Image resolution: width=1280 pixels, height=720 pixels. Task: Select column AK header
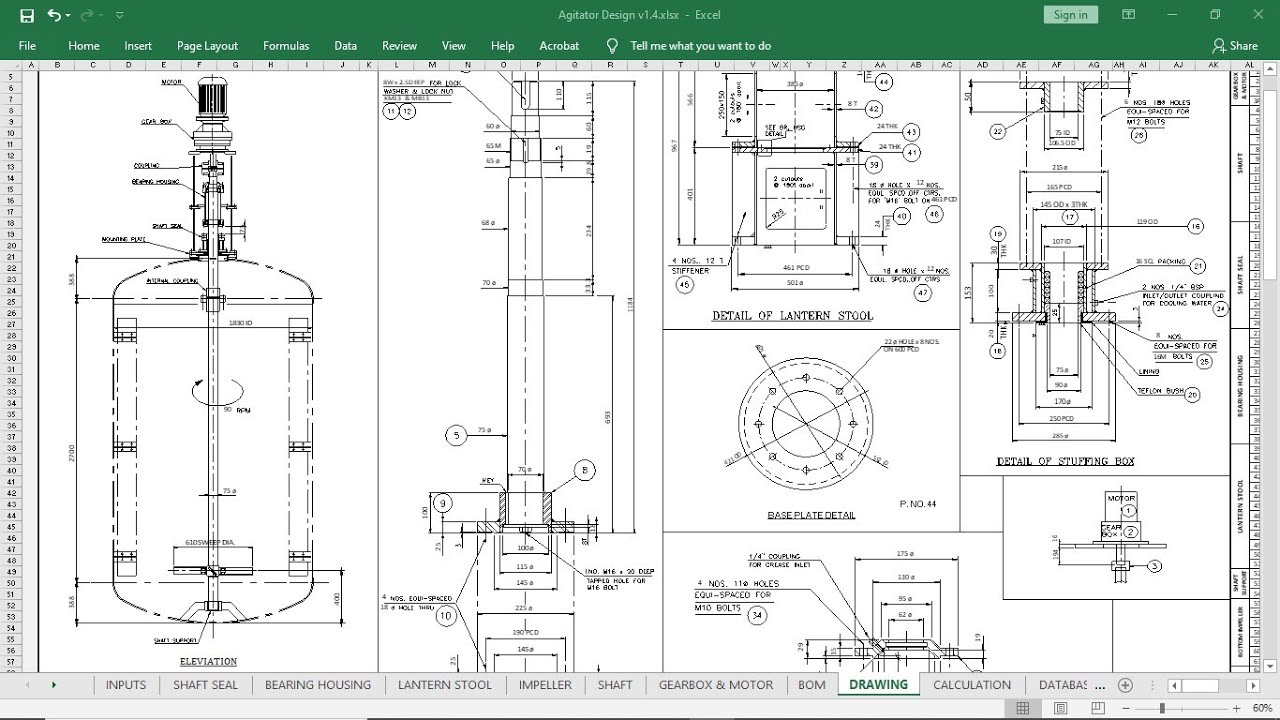1214,65
